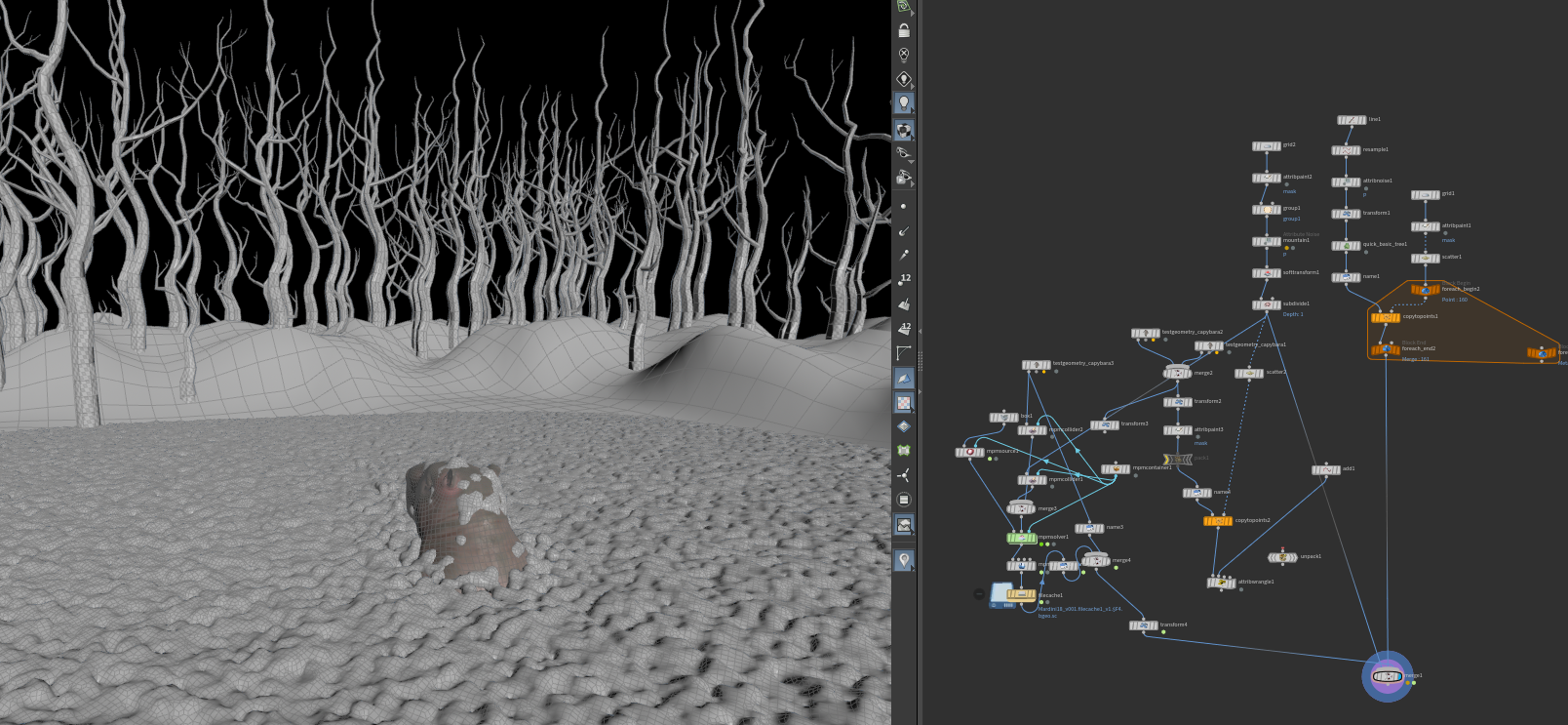This screenshot has height=725, width=1568.
Task: Click the pane divider collapse arrow
Action: click(x=920, y=332)
